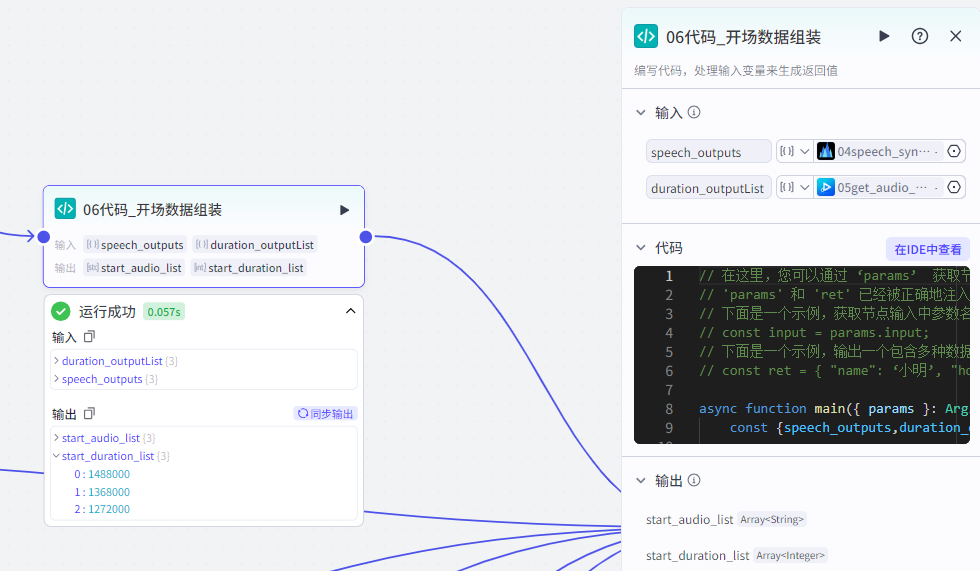
Task: Click the info icon next to 输出 heading
Action: click(694, 481)
